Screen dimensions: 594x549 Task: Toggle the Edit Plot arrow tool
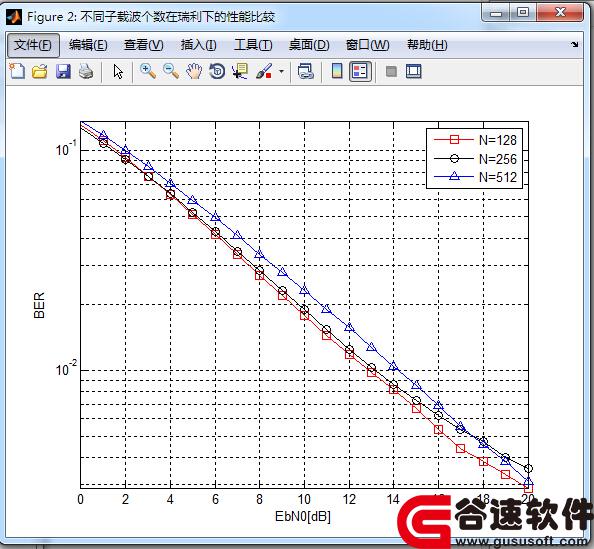point(118,71)
